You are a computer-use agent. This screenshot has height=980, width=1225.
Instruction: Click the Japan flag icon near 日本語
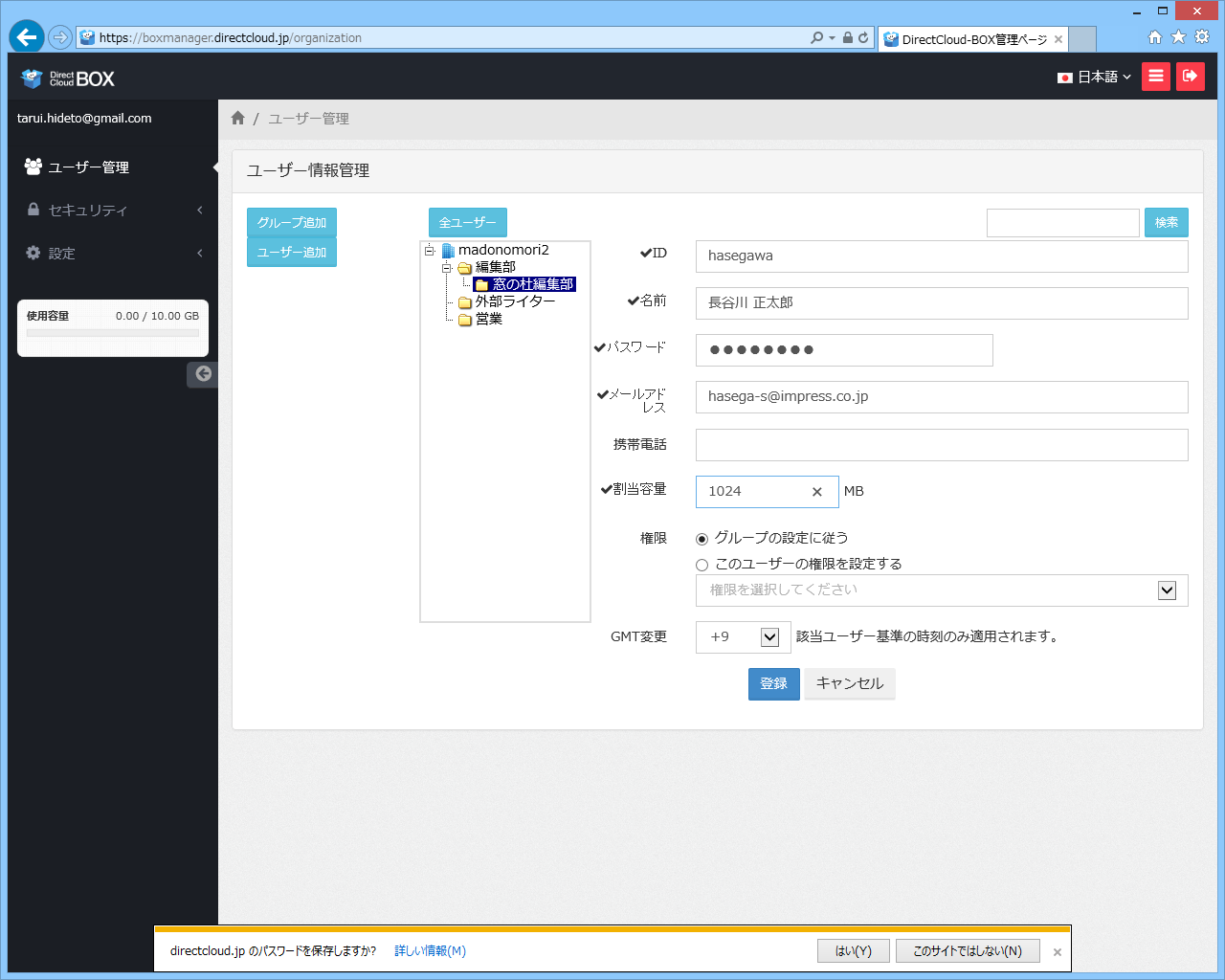click(x=1065, y=78)
